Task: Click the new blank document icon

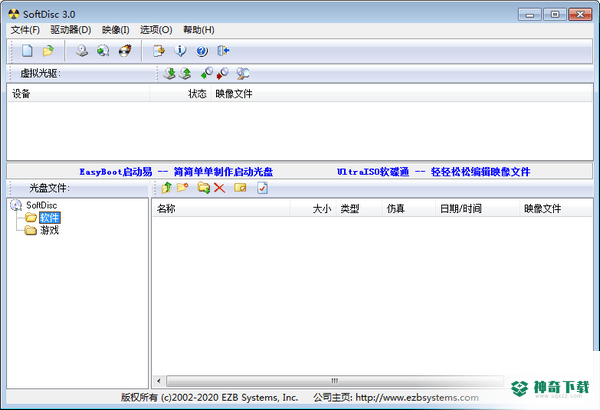Action: click(x=27, y=51)
